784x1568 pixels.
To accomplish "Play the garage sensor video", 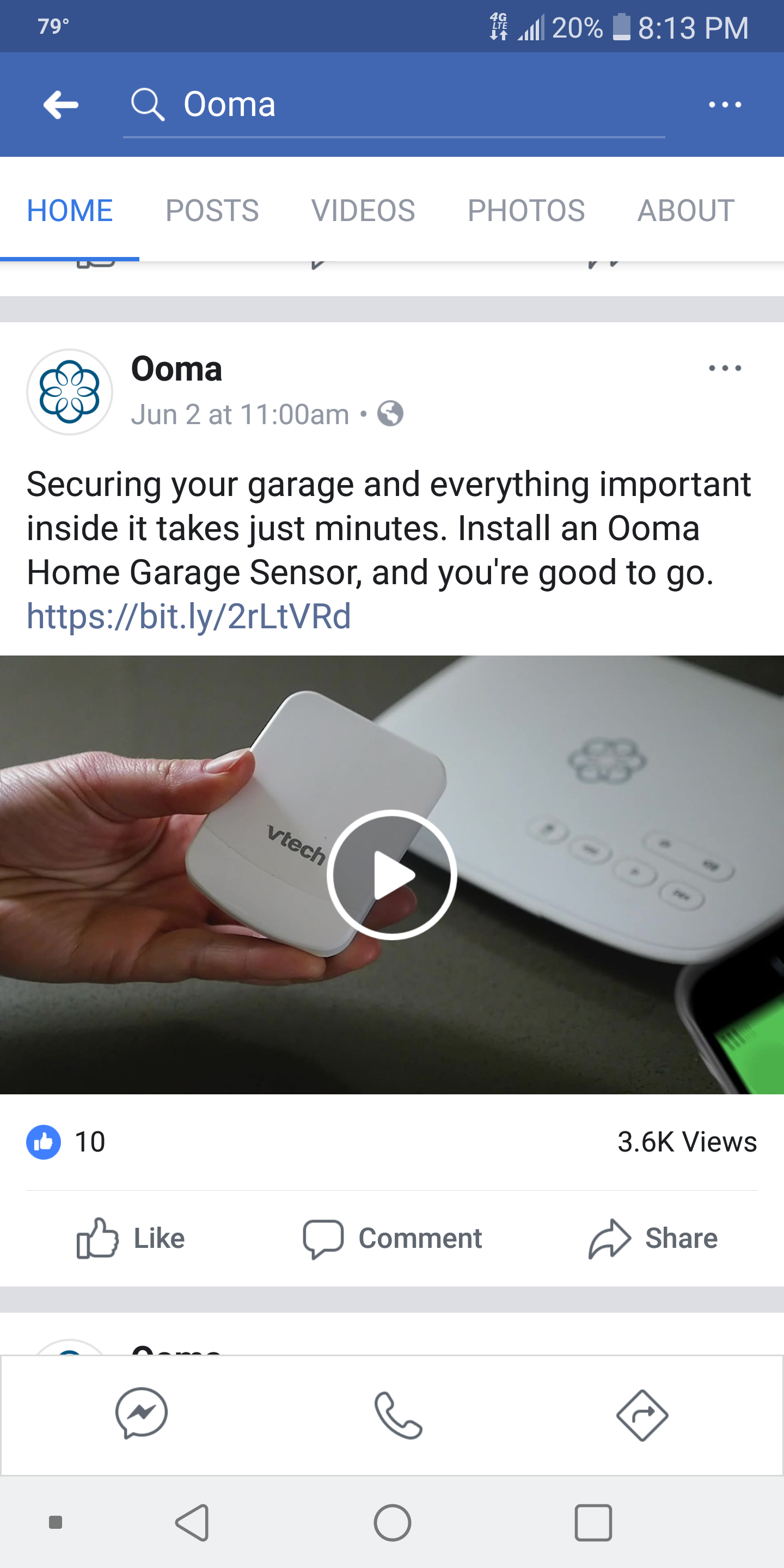I will click(392, 875).
